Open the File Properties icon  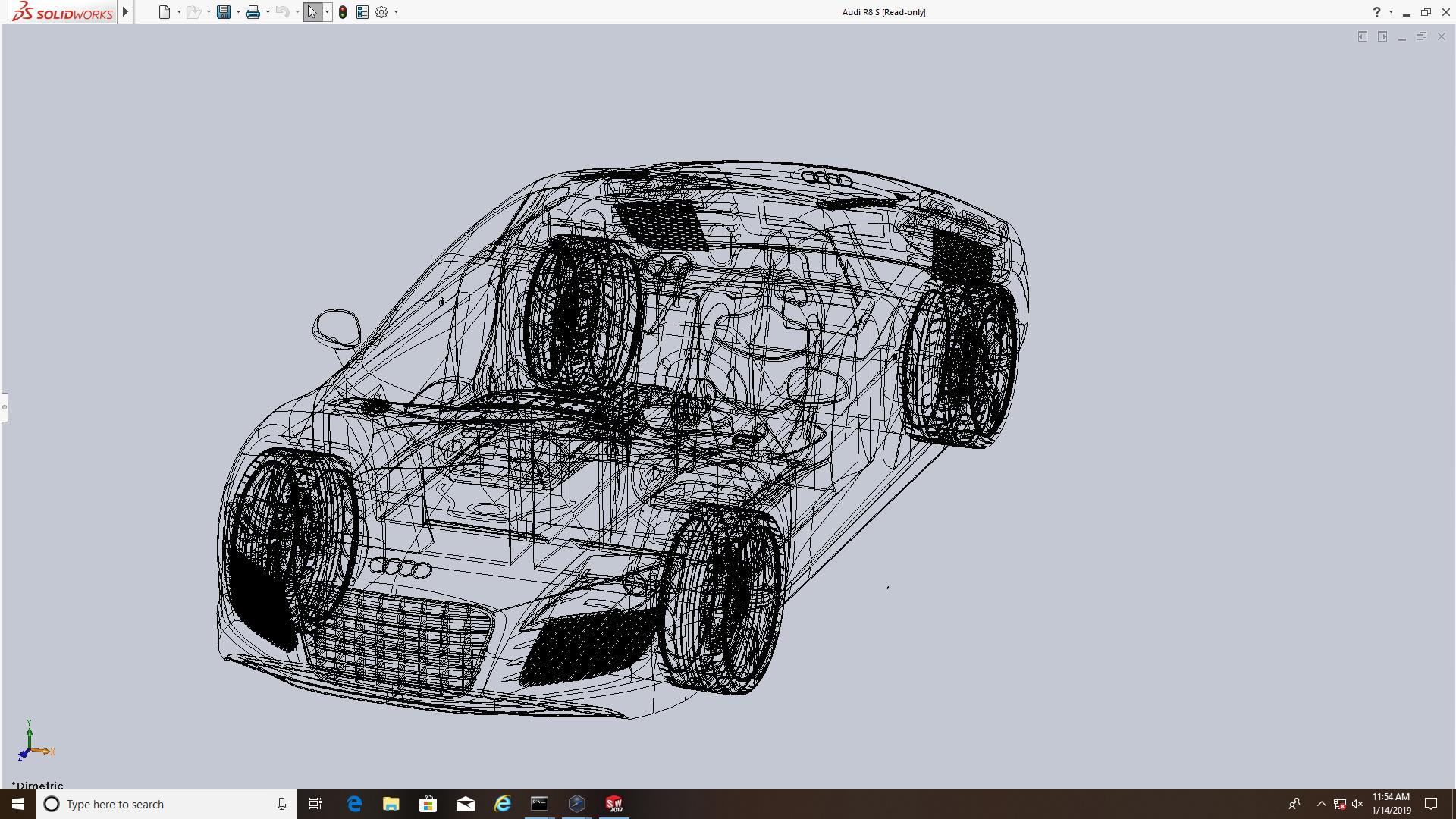point(362,12)
